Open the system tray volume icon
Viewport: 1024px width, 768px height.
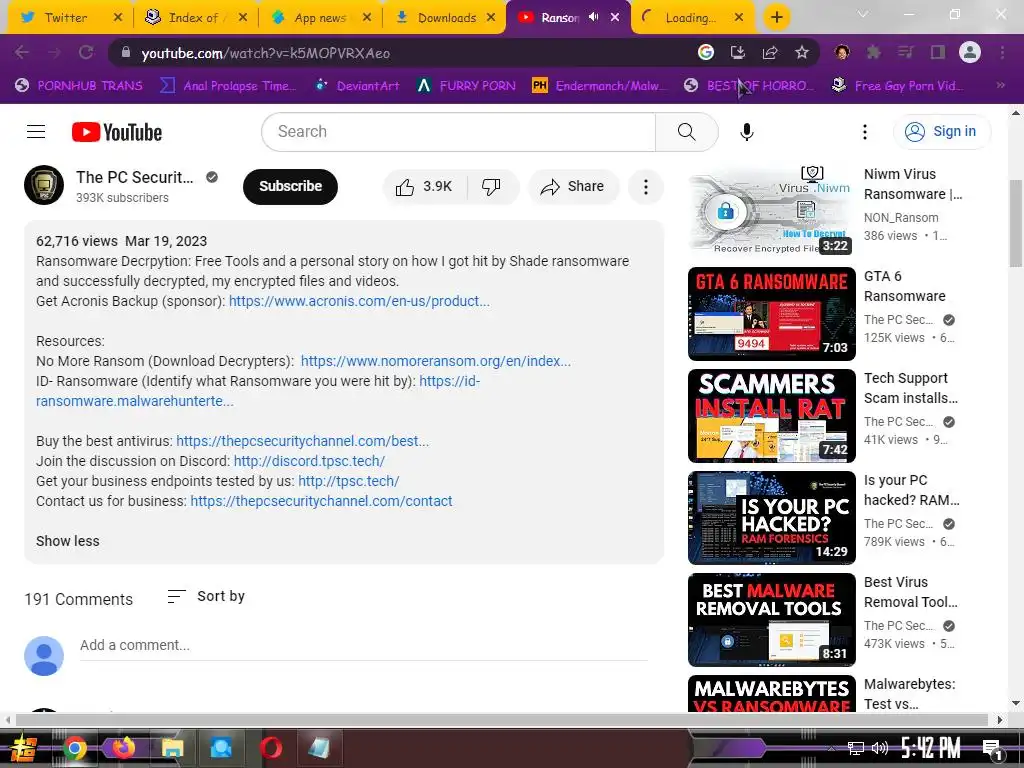tap(880, 748)
